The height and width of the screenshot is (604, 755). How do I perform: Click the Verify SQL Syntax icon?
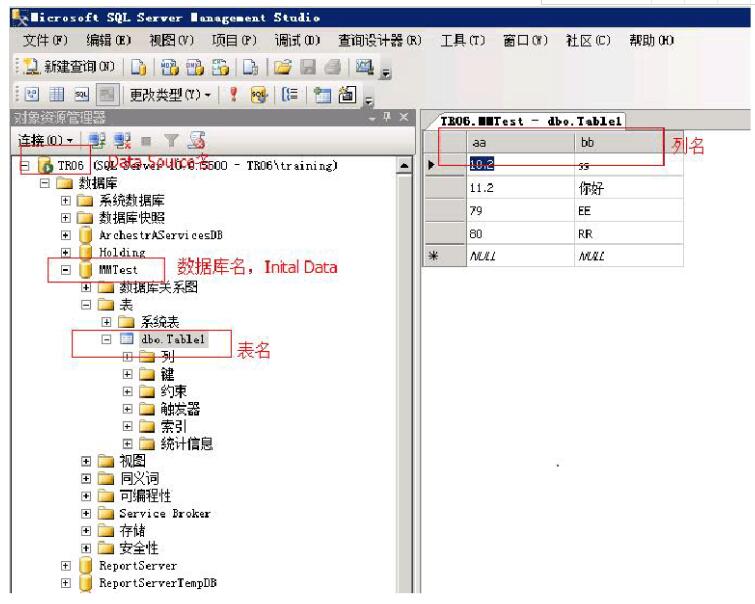click(x=259, y=94)
